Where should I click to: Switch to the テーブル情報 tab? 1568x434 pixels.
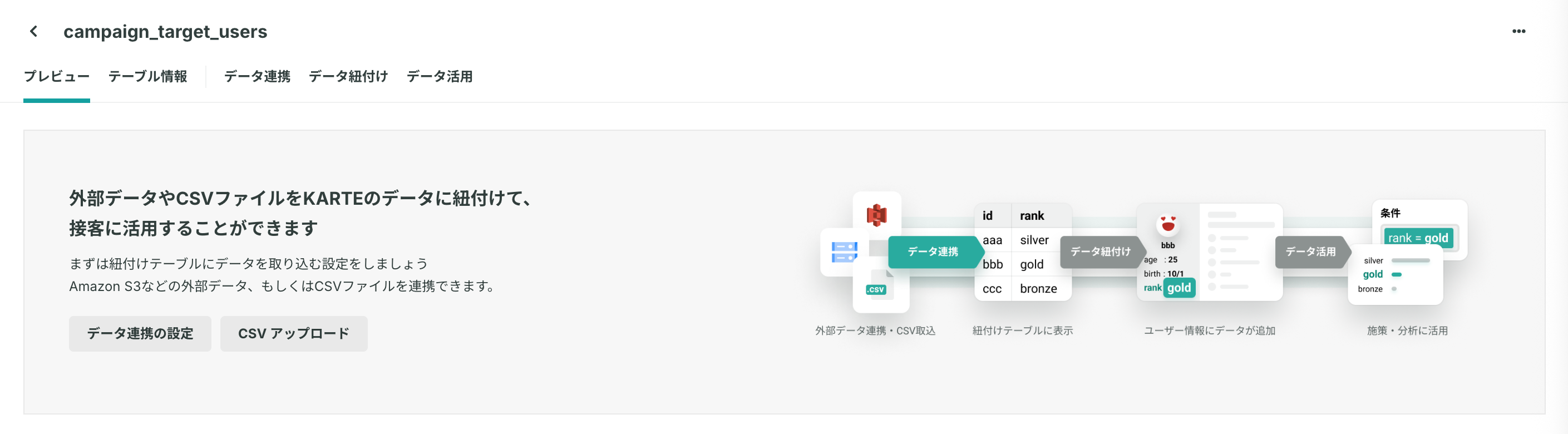[147, 77]
